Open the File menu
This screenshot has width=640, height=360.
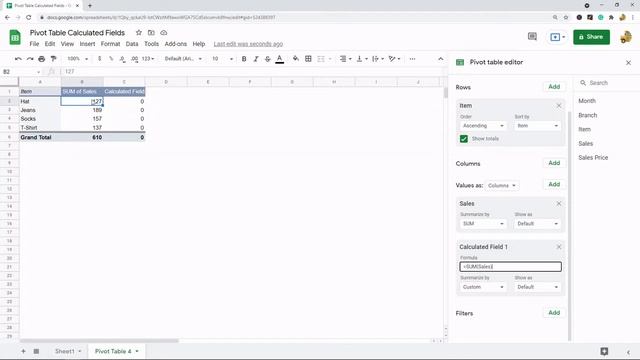[x=34, y=44]
